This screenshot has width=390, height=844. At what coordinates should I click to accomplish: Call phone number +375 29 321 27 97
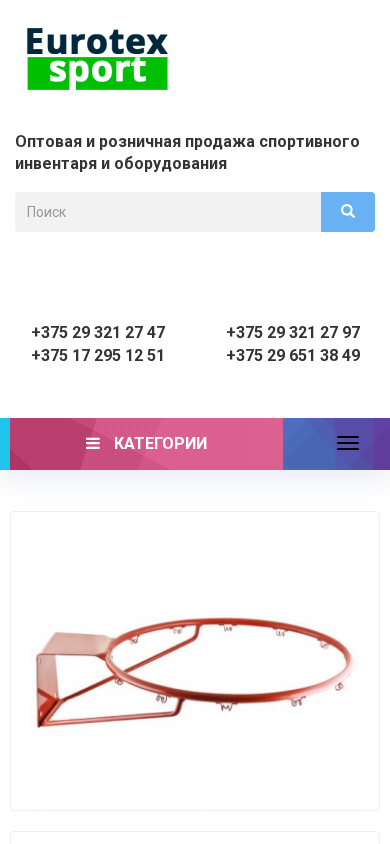(x=293, y=332)
